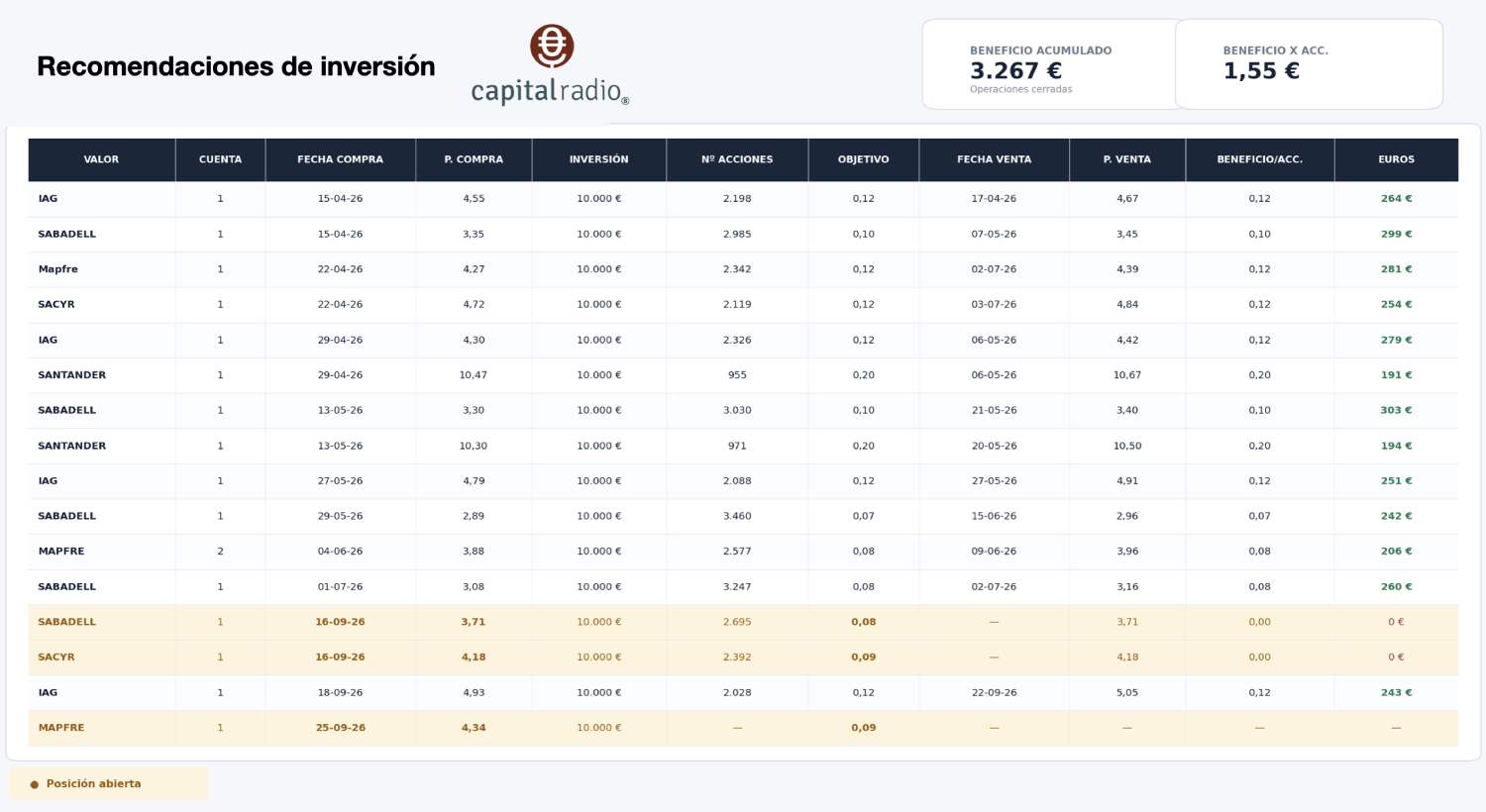Screen dimensions: 1486x812
Task: Select the mixed-case Mapfre value name
Action: click(x=57, y=269)
